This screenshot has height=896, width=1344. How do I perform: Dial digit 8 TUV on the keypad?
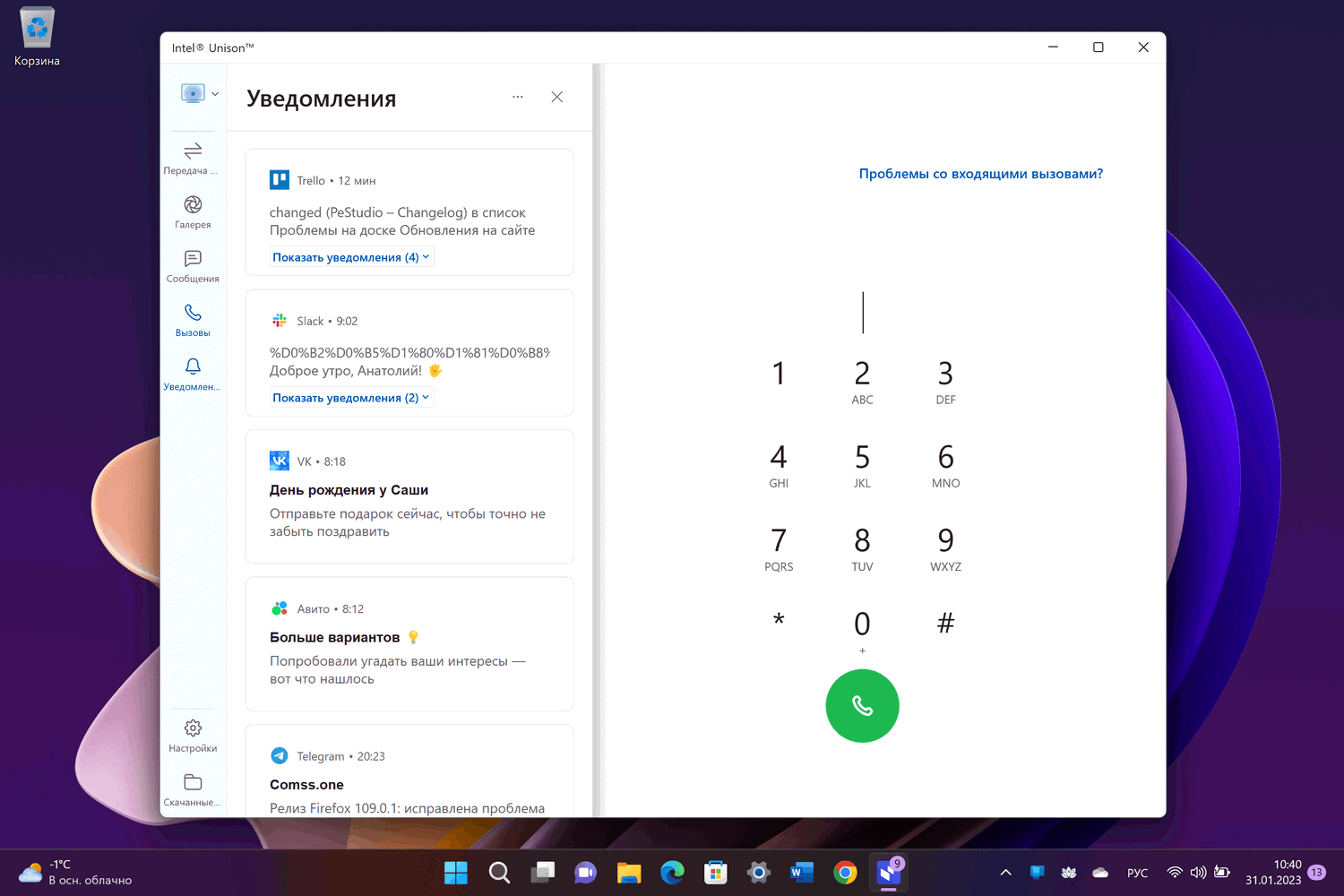click(862, 547)
